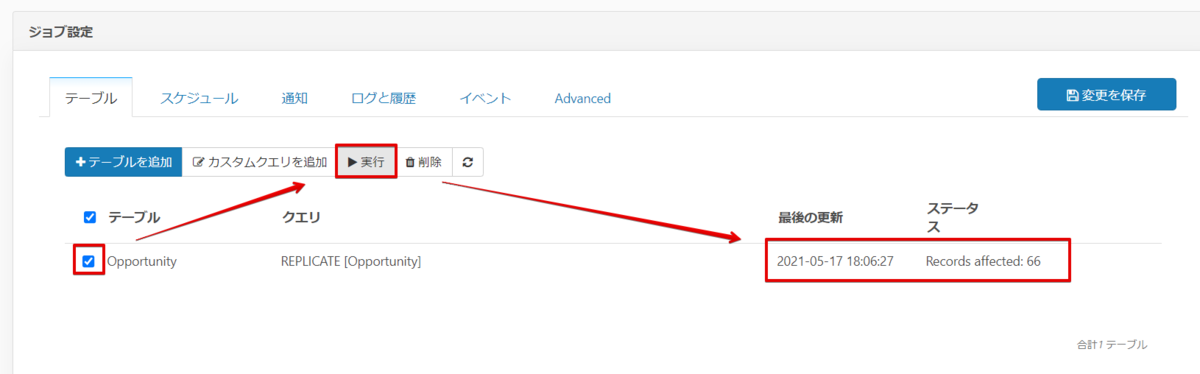Open the 通知 tab

[294, 98]
